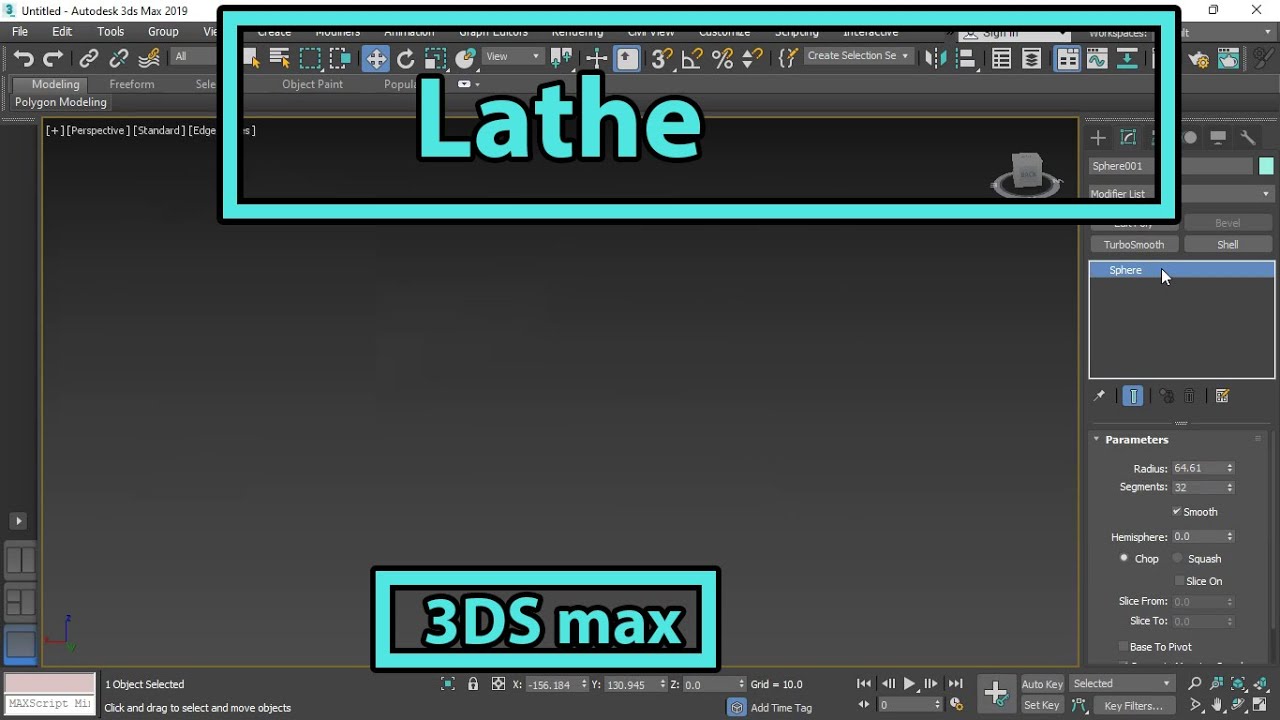
Task: Open the Selected key filter dropdown
Action: coord(1122,684)
